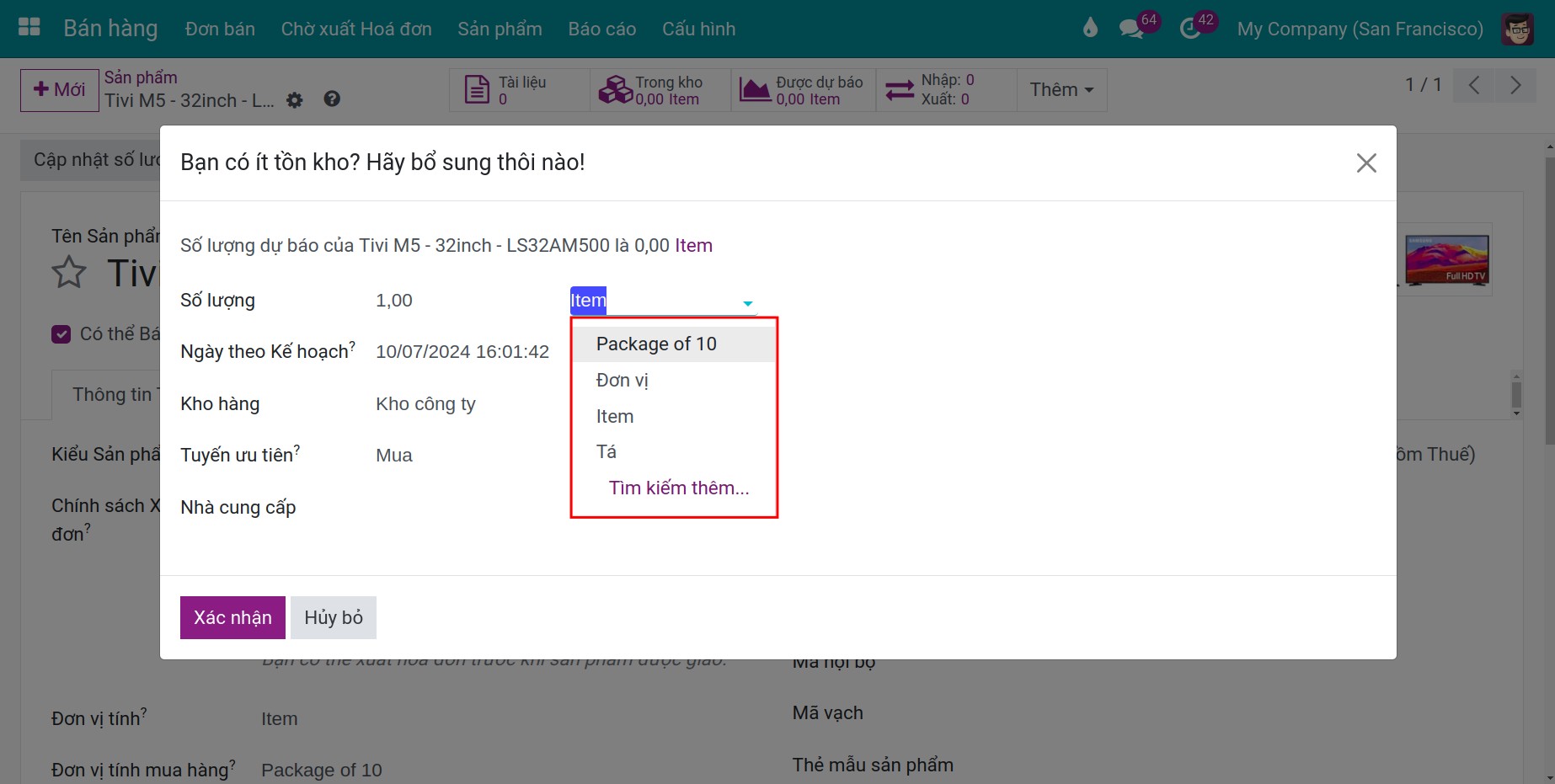Click the Mua preferred route field
The image size is (1555, 784).
(x=394, y=456)
